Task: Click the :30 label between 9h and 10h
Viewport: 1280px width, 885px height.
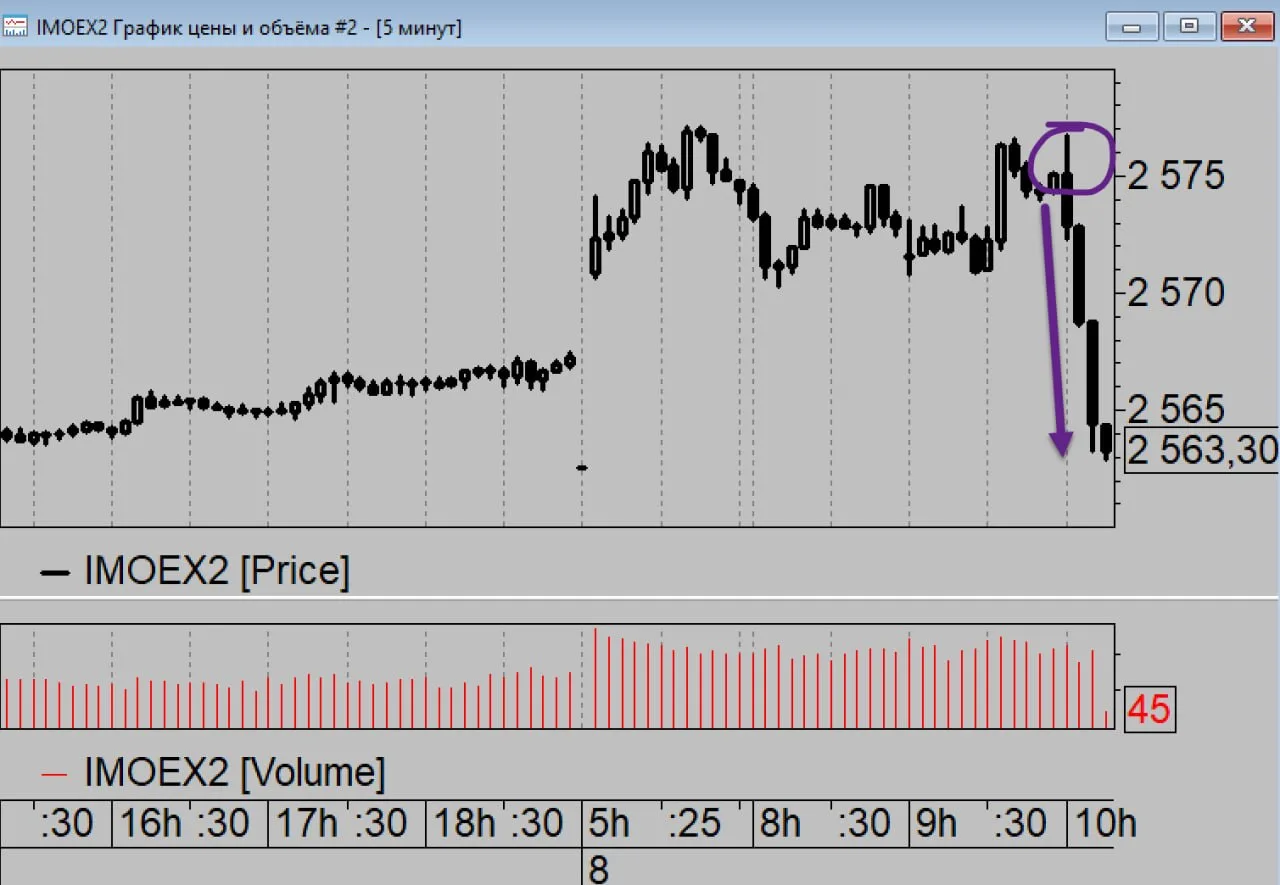Action: (x=1020, y=824)
